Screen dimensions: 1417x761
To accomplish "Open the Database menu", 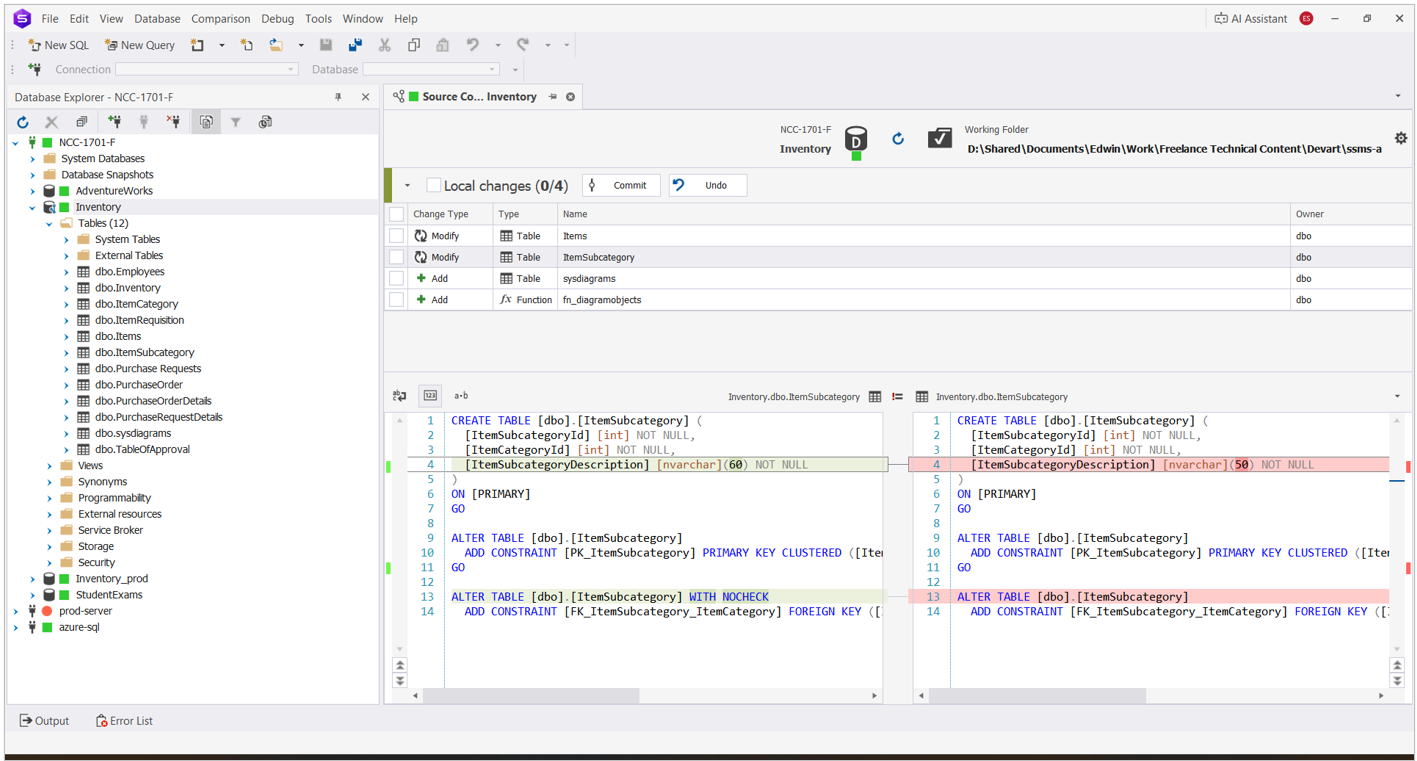I will coord(157,18).
